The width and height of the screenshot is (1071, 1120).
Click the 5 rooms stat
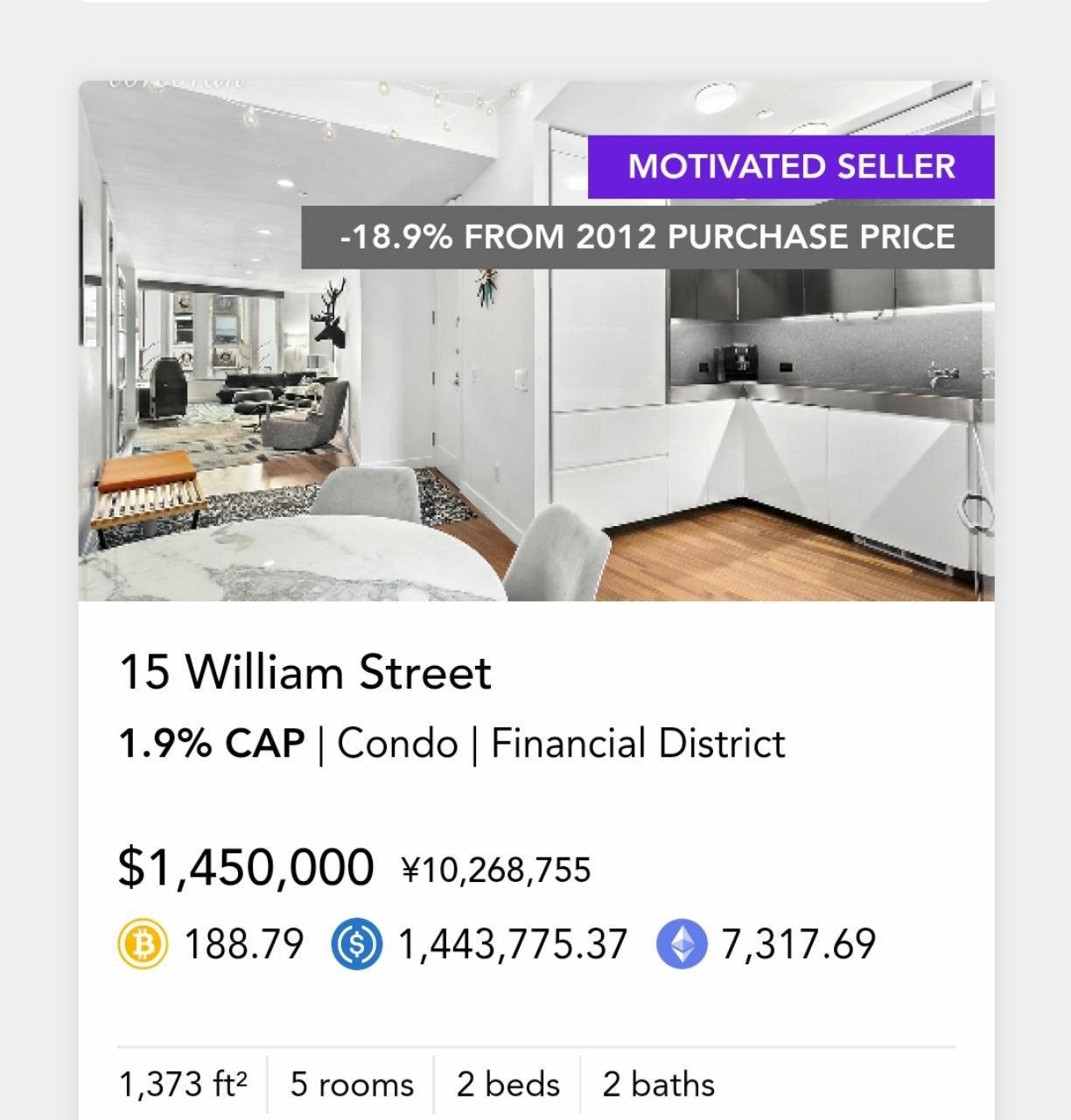(352, 1085)
